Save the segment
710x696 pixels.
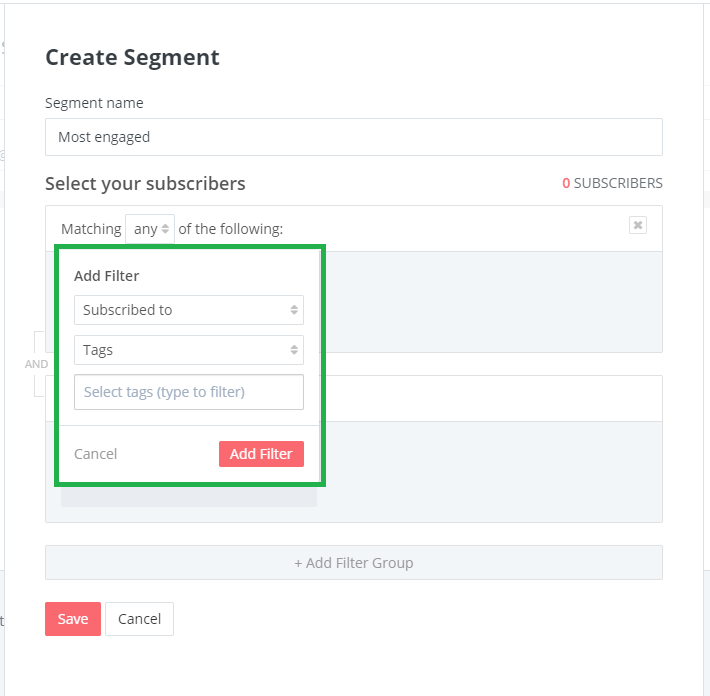tap(73, 619)
